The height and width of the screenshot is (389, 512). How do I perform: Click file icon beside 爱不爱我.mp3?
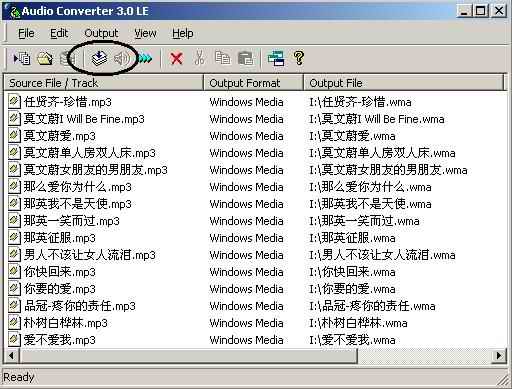click(x=14, y=340)
